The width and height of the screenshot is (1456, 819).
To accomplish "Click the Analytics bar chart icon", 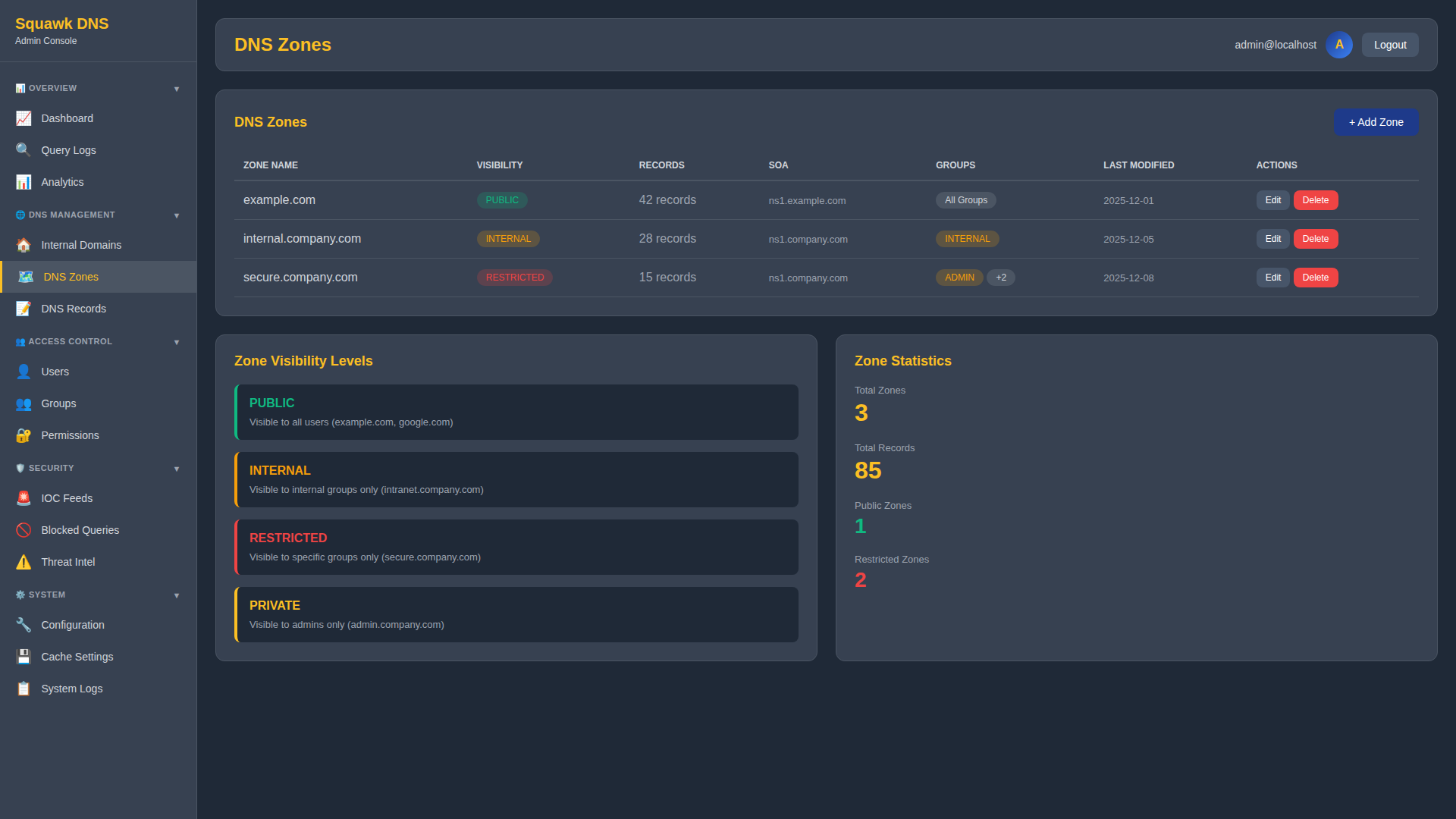I will (x=24, y=182).
